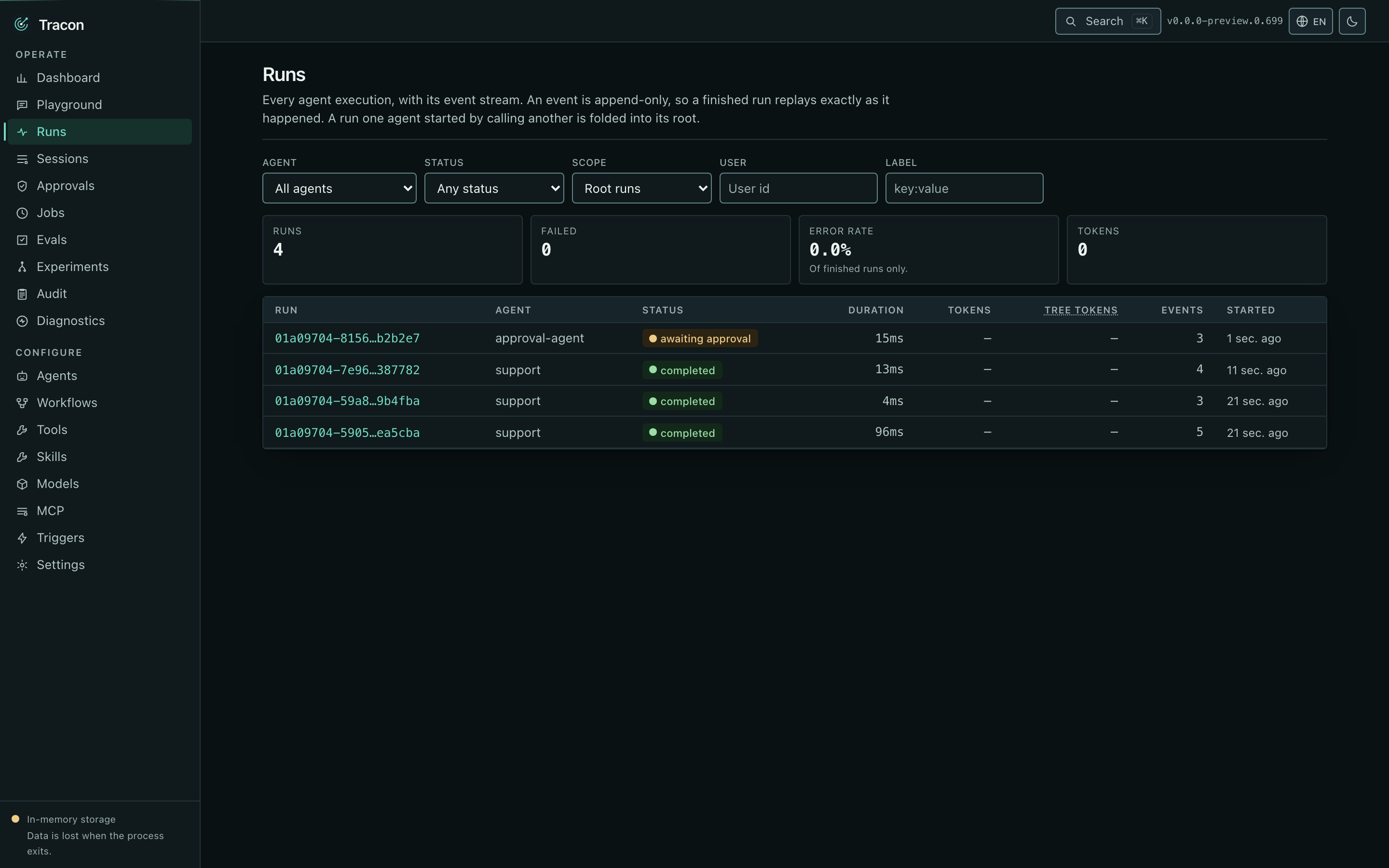Click the Tracon logo icon
This screenshot has height=868, width=1389.
[x=22, y=24]
